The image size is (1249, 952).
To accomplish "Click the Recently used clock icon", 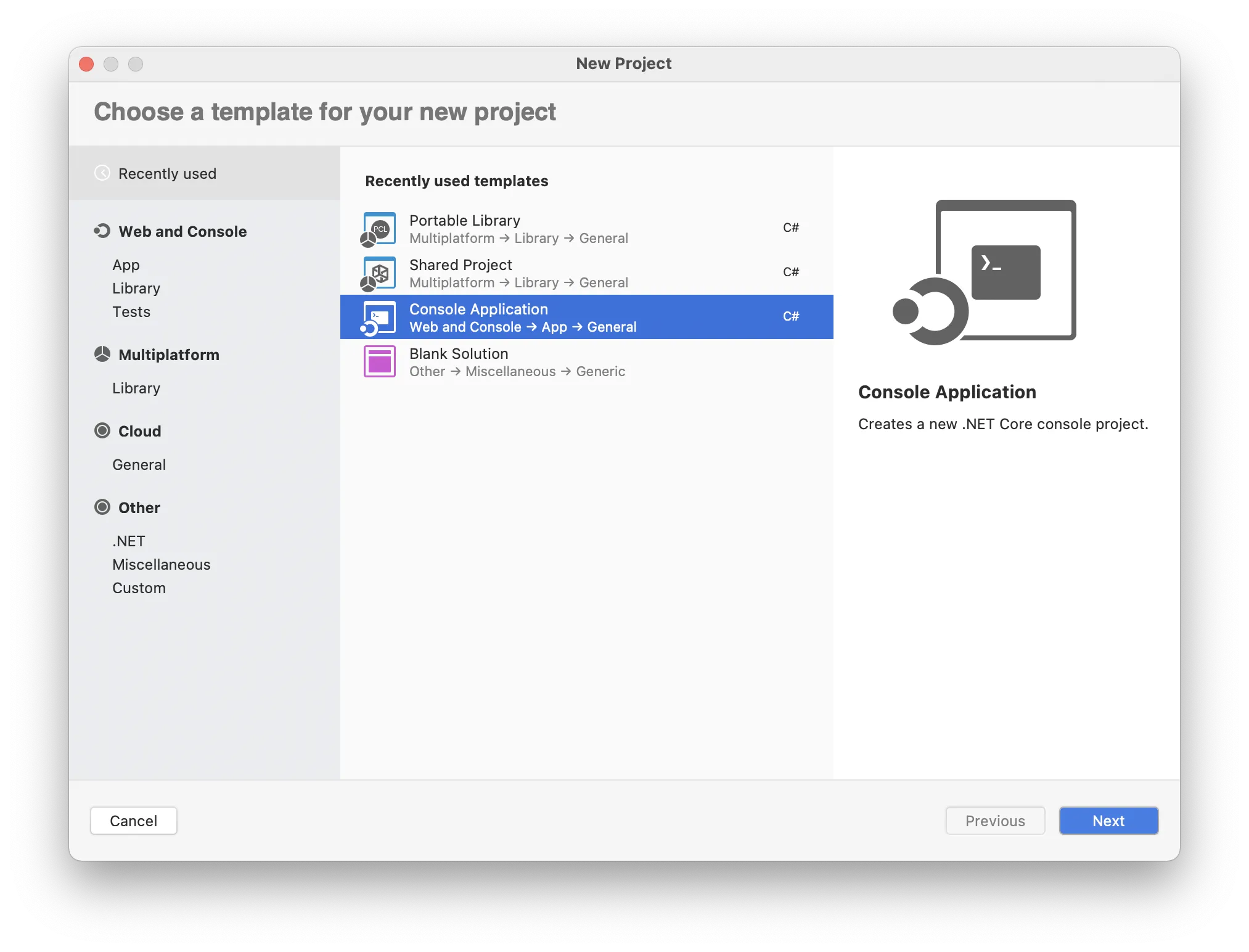I will [x=102, y=173].
